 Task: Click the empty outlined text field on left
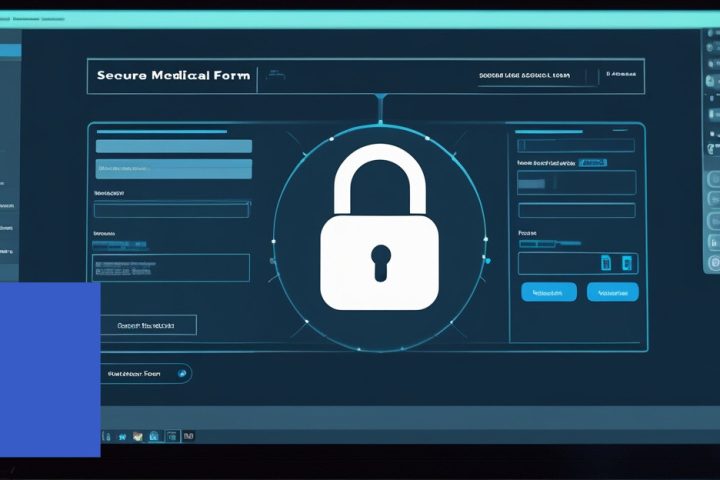tap(171, 210)
